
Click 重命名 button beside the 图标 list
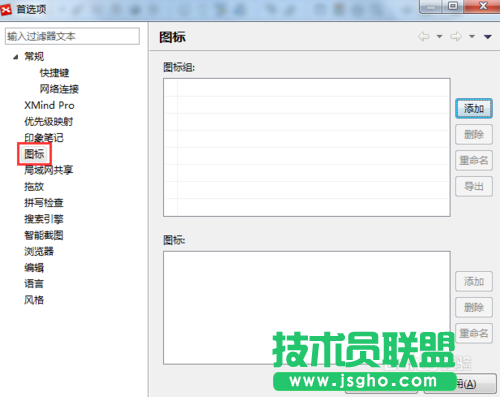coord(474,333)
